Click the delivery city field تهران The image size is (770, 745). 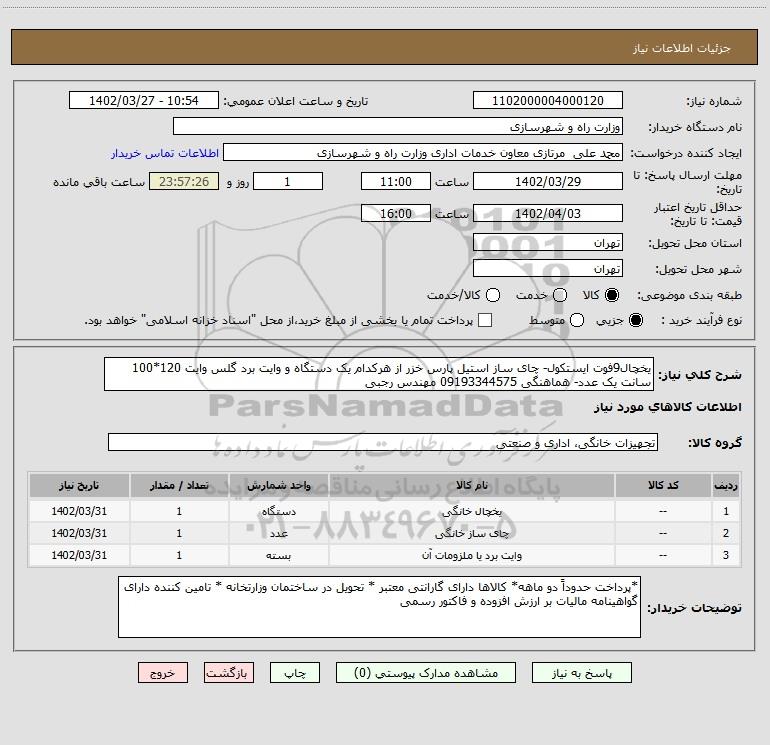[548, 269]
